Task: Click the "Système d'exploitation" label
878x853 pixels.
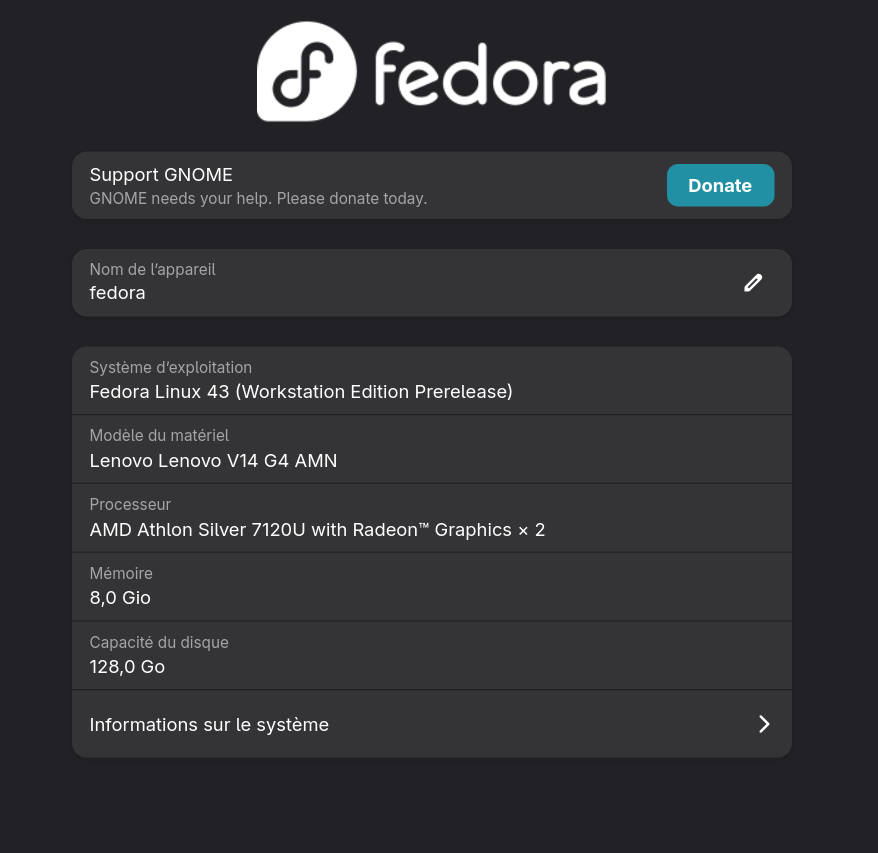Action: pyautogui.click(x=171, y=367)
